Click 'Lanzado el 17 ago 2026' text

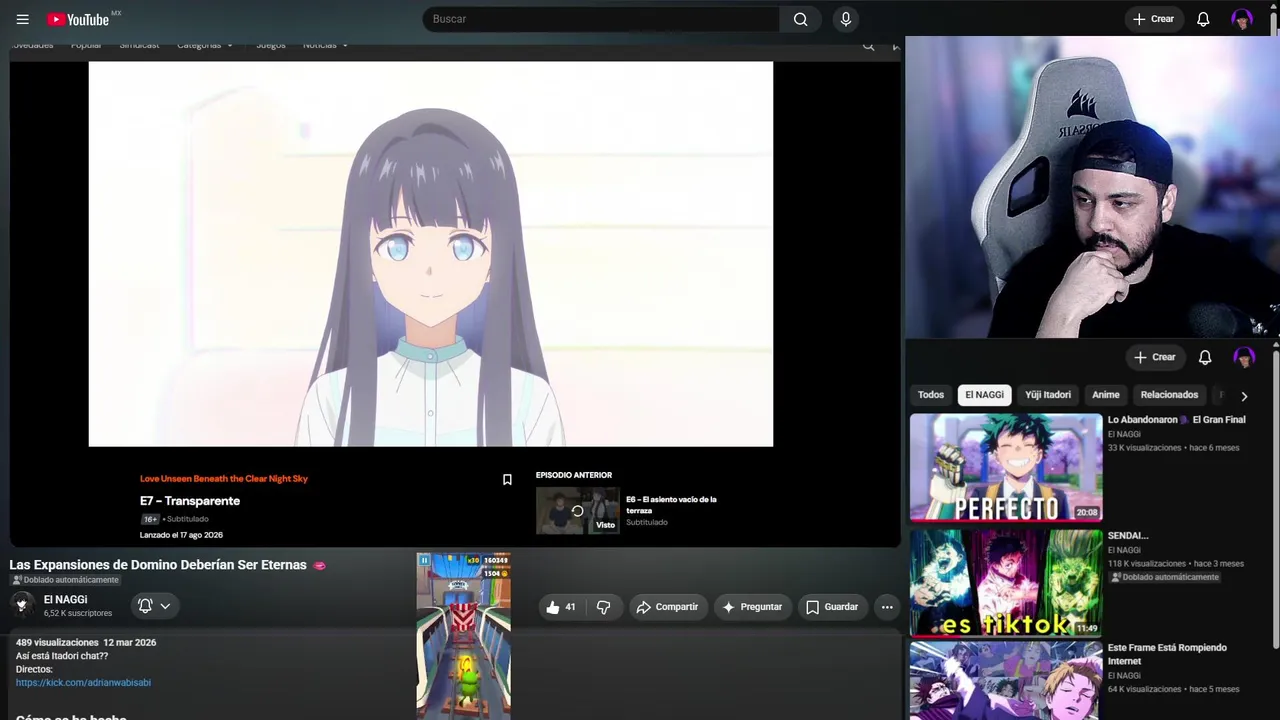(x=181, y=536)
